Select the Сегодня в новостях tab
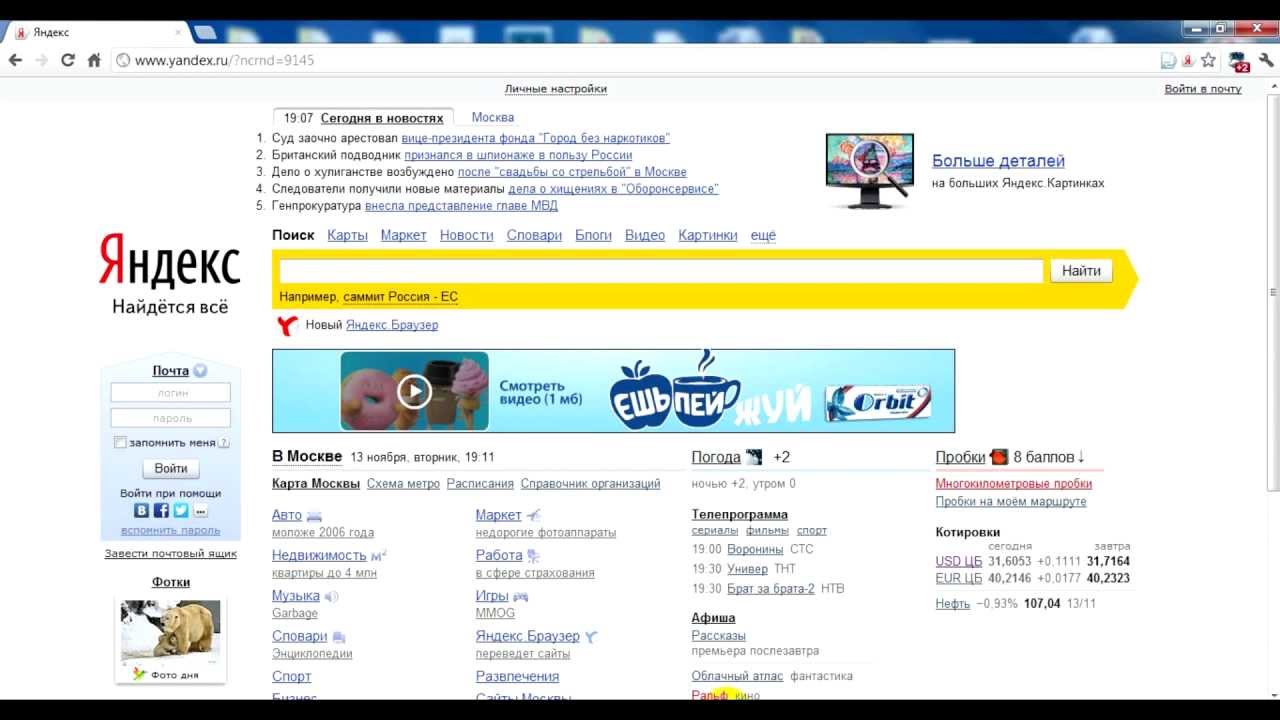Image resolution: width=1280 pixels, height=720 pixels. tap(382, 118)
